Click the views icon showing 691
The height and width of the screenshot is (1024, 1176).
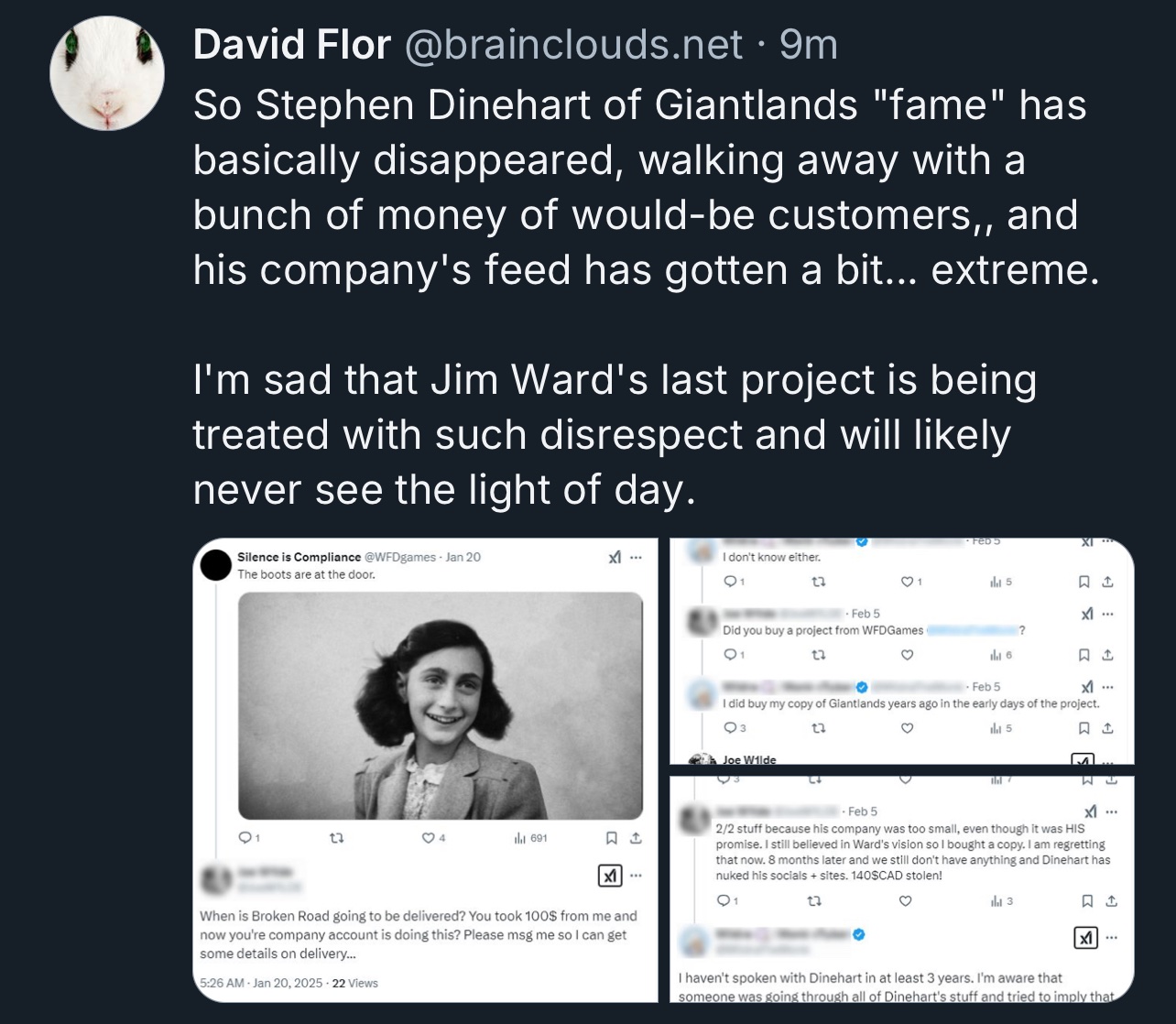pyautogui.click(x=519, y=838)
